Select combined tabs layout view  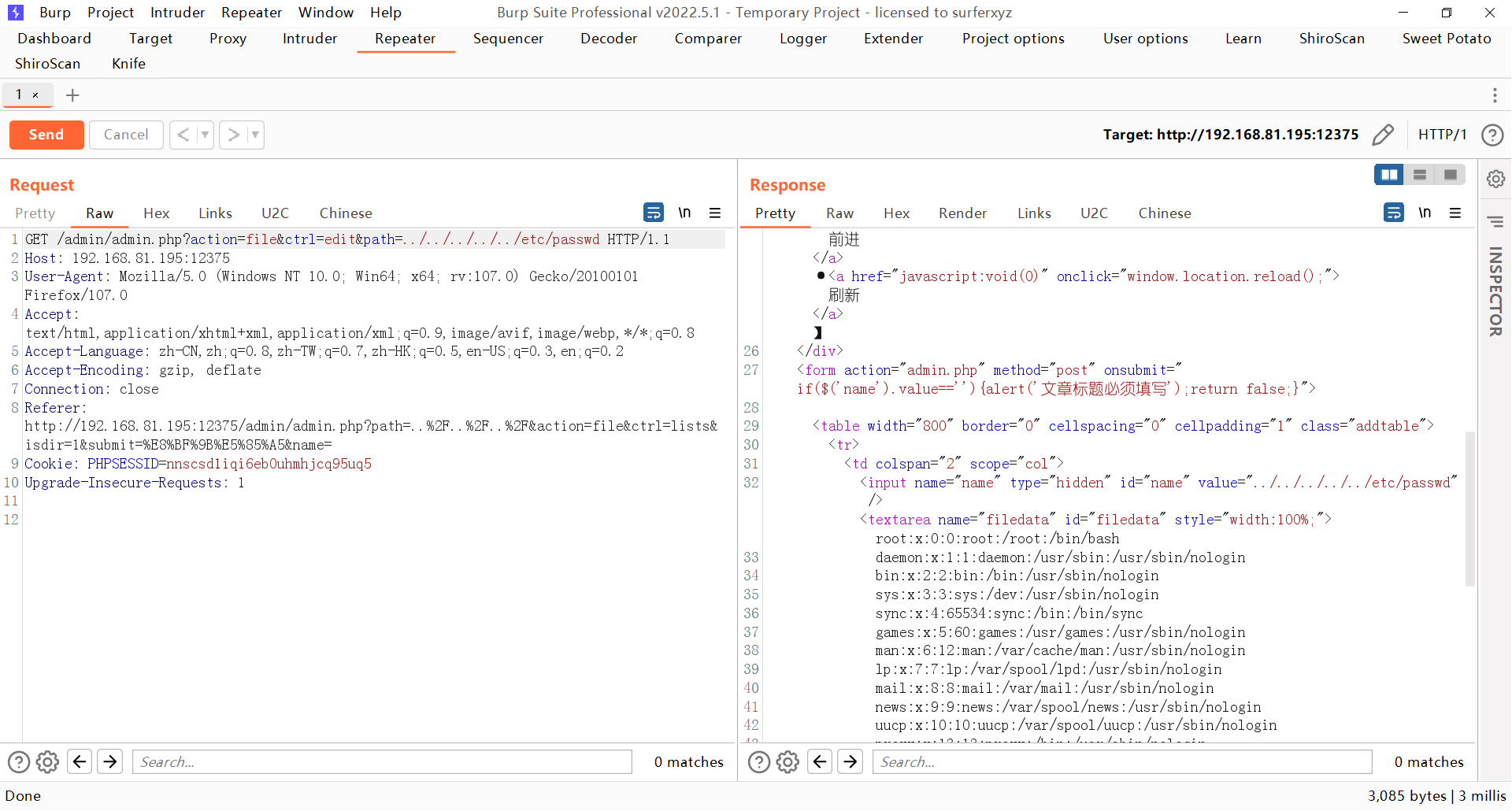coord(1450,175)
